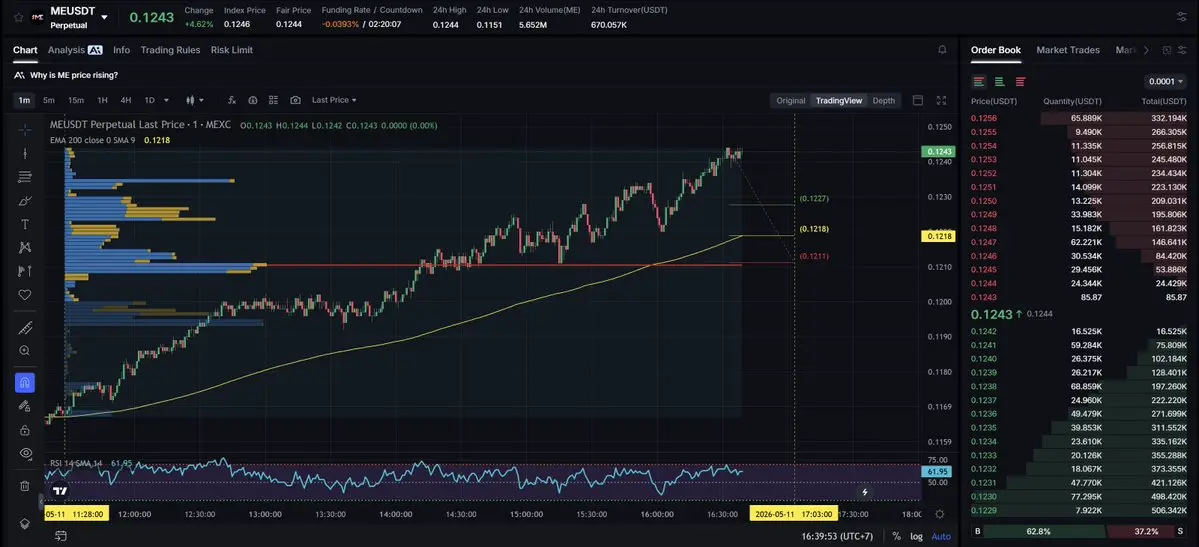The width and height of the screenshot is (1199, 547).
Task: Toggle stay in drawing mode pencil-lock
Action: (24, 406)
